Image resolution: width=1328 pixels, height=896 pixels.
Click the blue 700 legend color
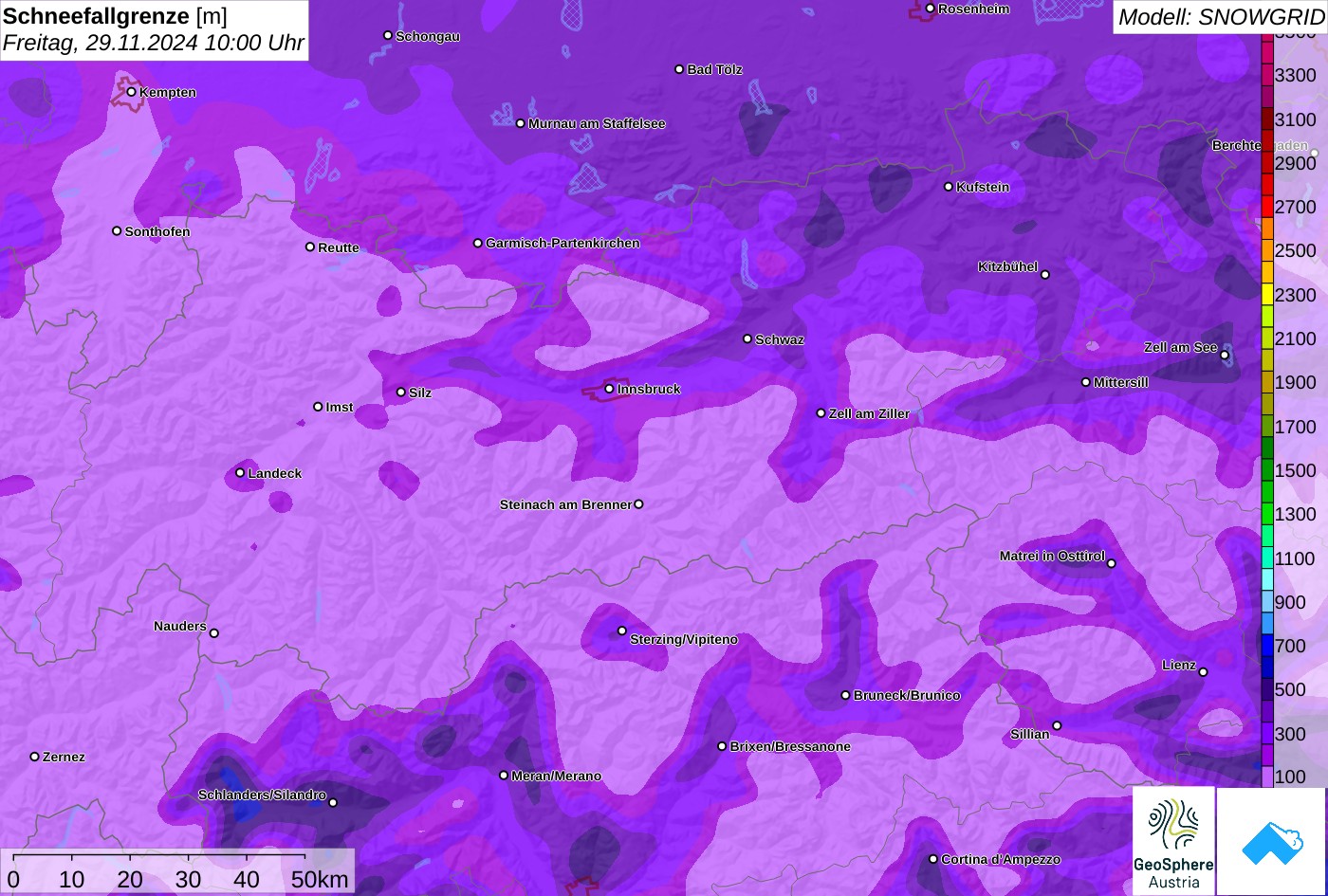tap(1267, 646)
